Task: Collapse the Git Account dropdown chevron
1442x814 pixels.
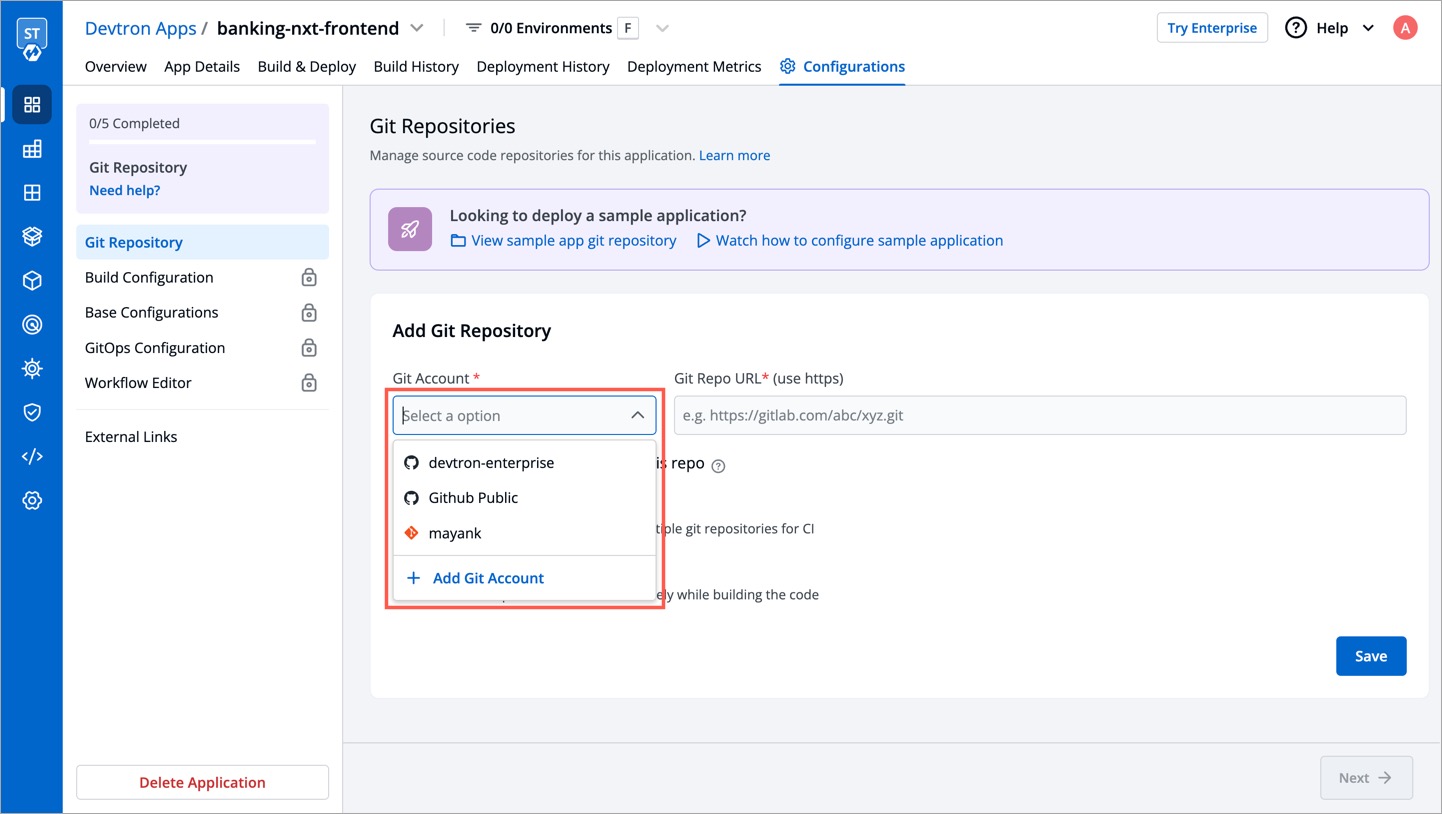Action: 638,414
